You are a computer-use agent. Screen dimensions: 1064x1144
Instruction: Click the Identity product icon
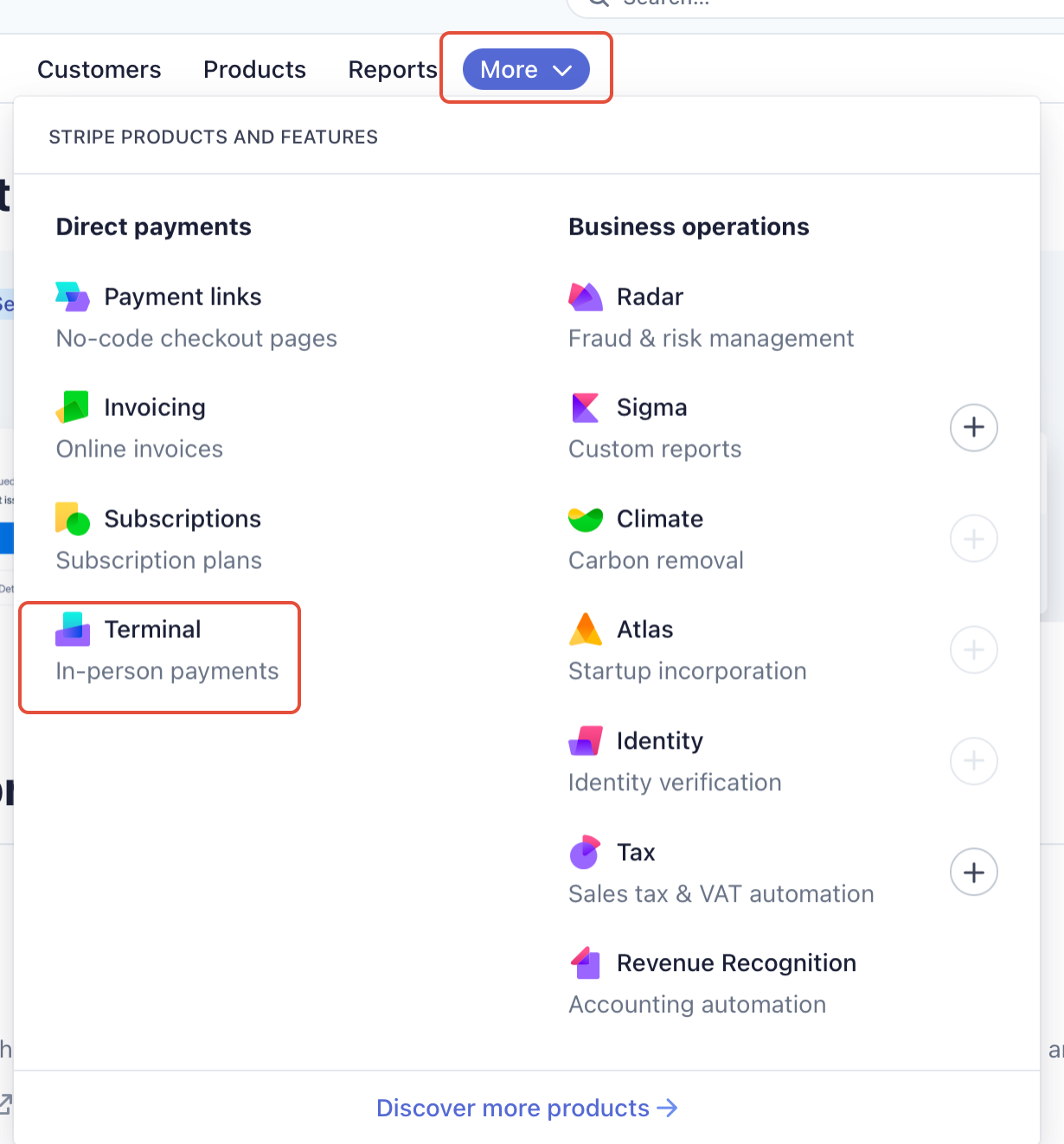click(x=586, y=741)
